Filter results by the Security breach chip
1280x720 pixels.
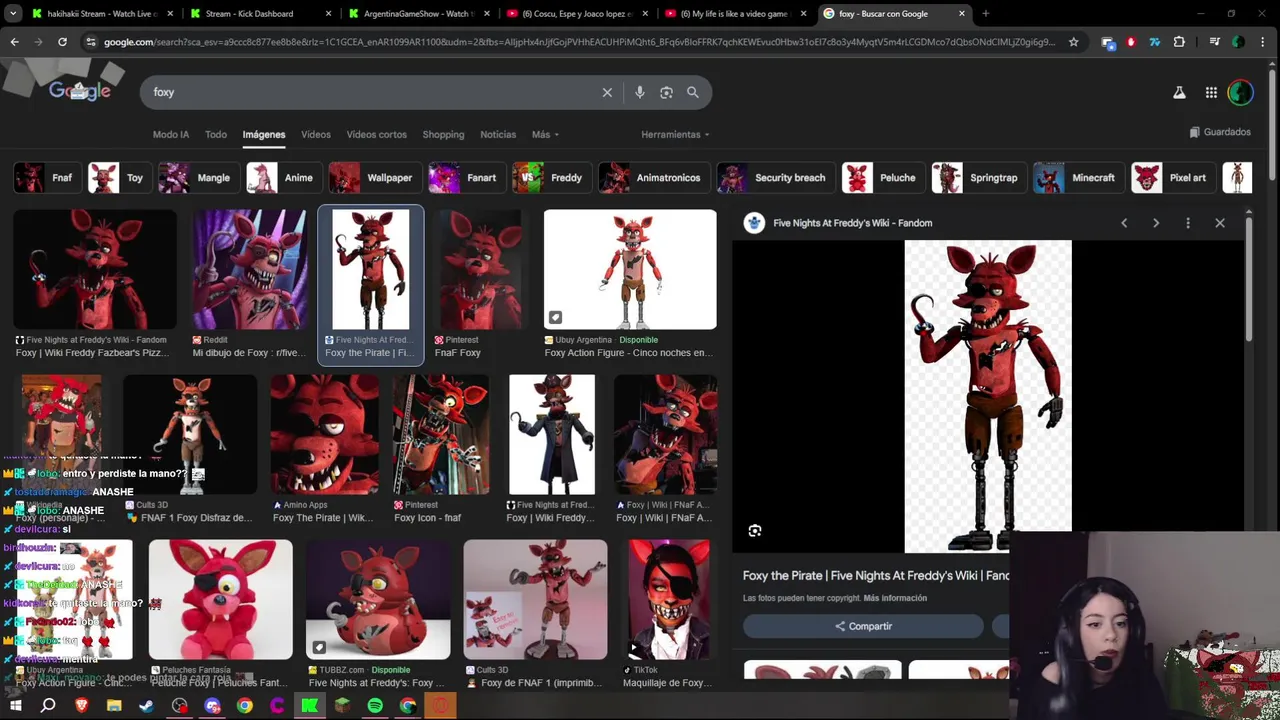776,178
